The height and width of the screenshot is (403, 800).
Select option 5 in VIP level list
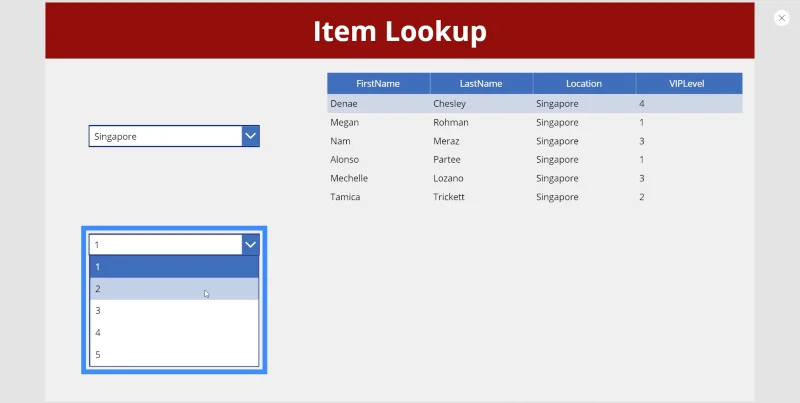[x=174, y=355]
